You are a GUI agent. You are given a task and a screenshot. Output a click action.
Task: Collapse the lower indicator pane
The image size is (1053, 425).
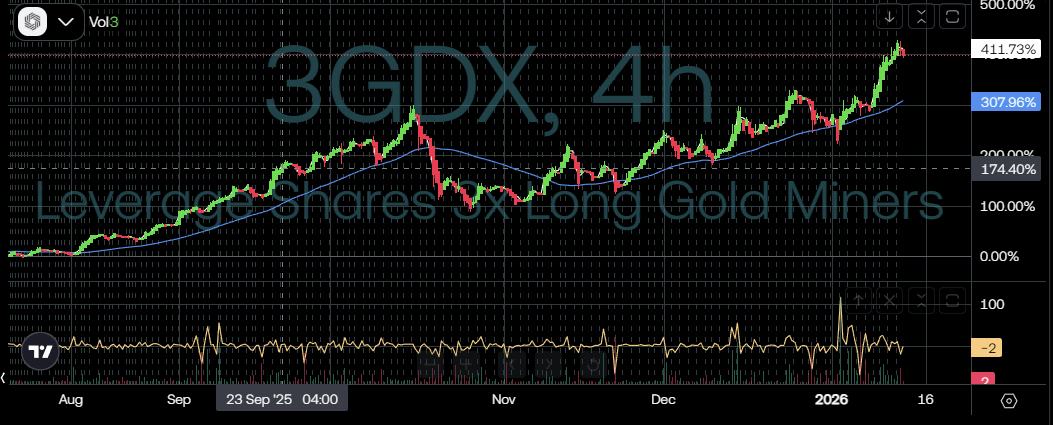coord(921,299)
